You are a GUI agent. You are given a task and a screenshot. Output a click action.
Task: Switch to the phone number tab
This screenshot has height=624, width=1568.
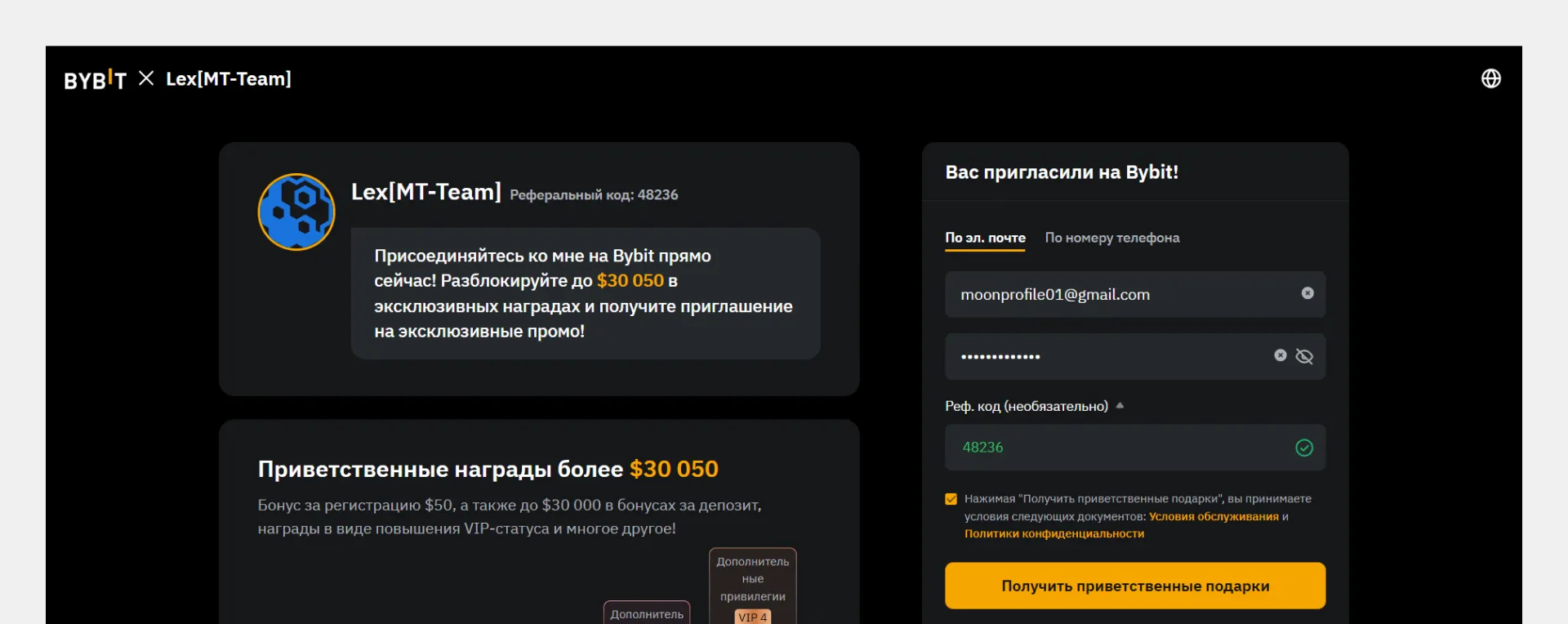1111,238
